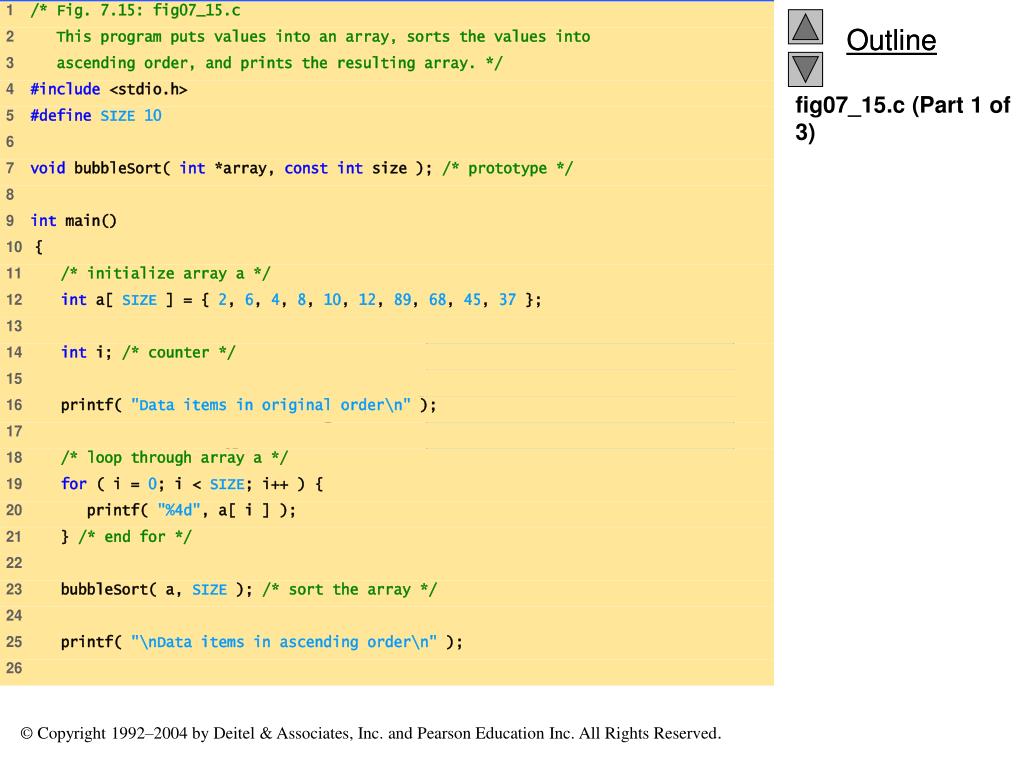Click the up arrow navigation icon
Image resolution: width=1024 pixels, height=768 pixels.
[x=805, y=27]
